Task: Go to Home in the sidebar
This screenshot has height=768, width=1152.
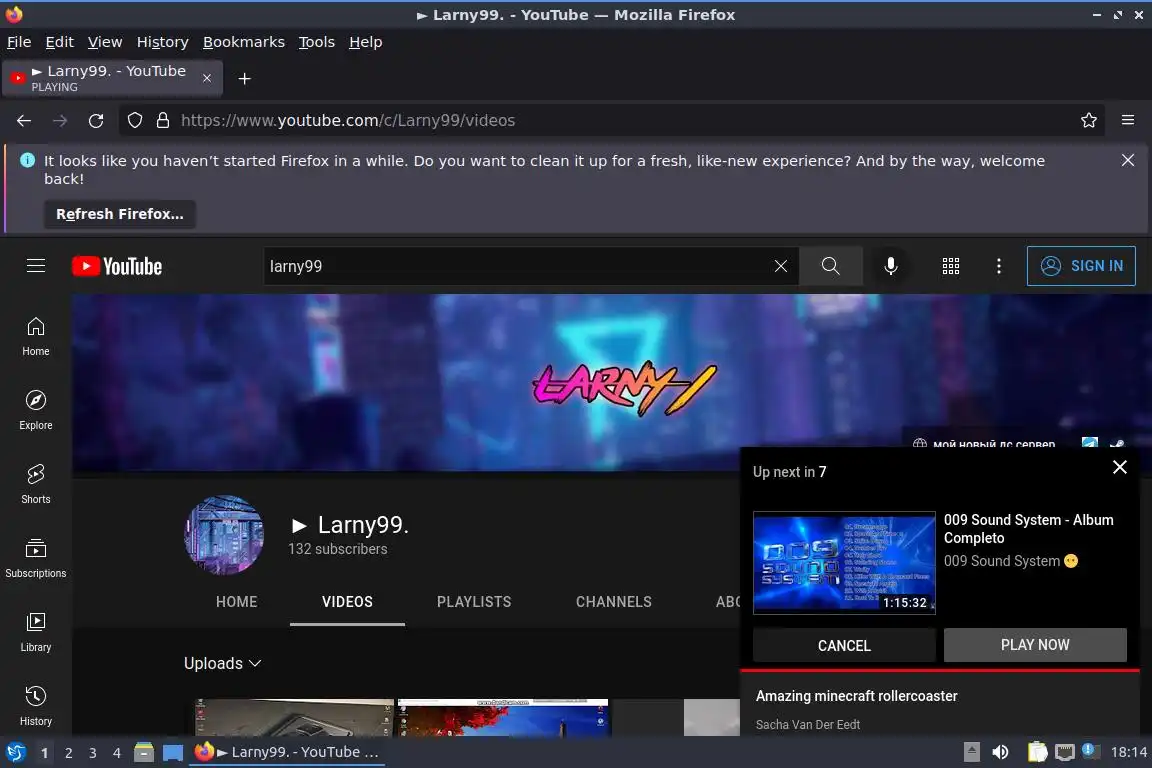Action: click(x=35, y=337)
